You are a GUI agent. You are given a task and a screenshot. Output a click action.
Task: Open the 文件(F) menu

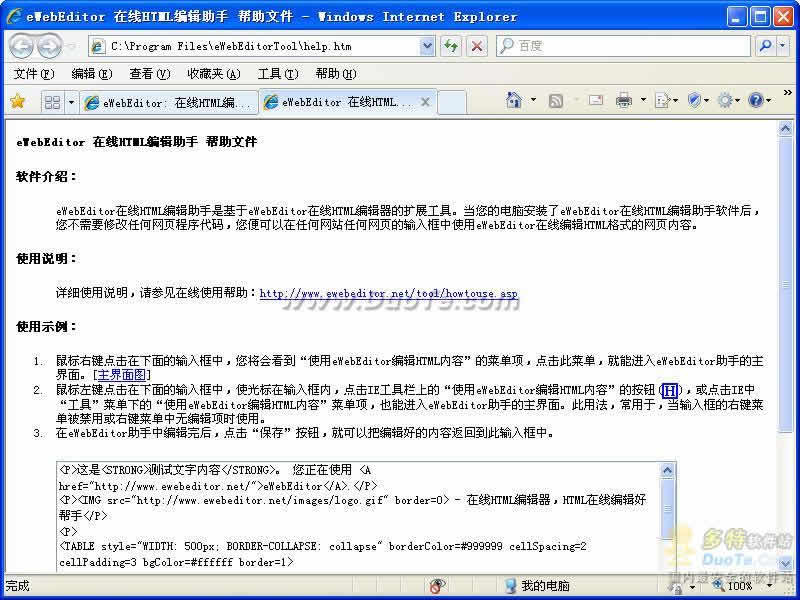[34, 74]
